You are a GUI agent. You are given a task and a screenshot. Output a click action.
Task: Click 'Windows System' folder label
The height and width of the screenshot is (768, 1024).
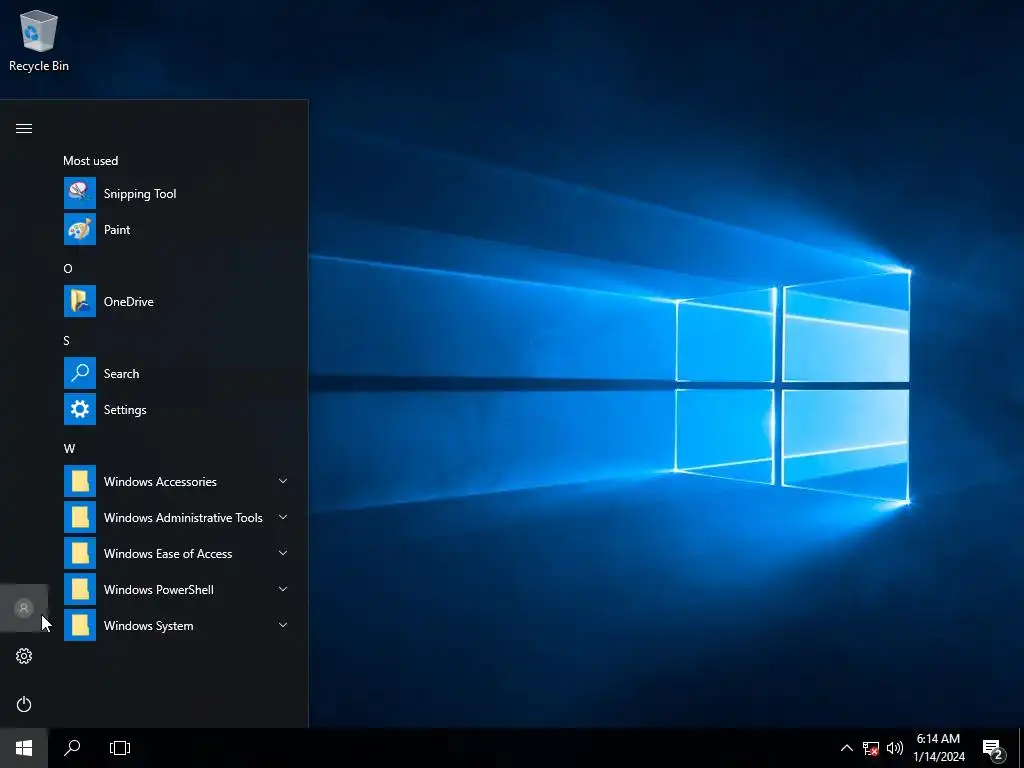148,626
